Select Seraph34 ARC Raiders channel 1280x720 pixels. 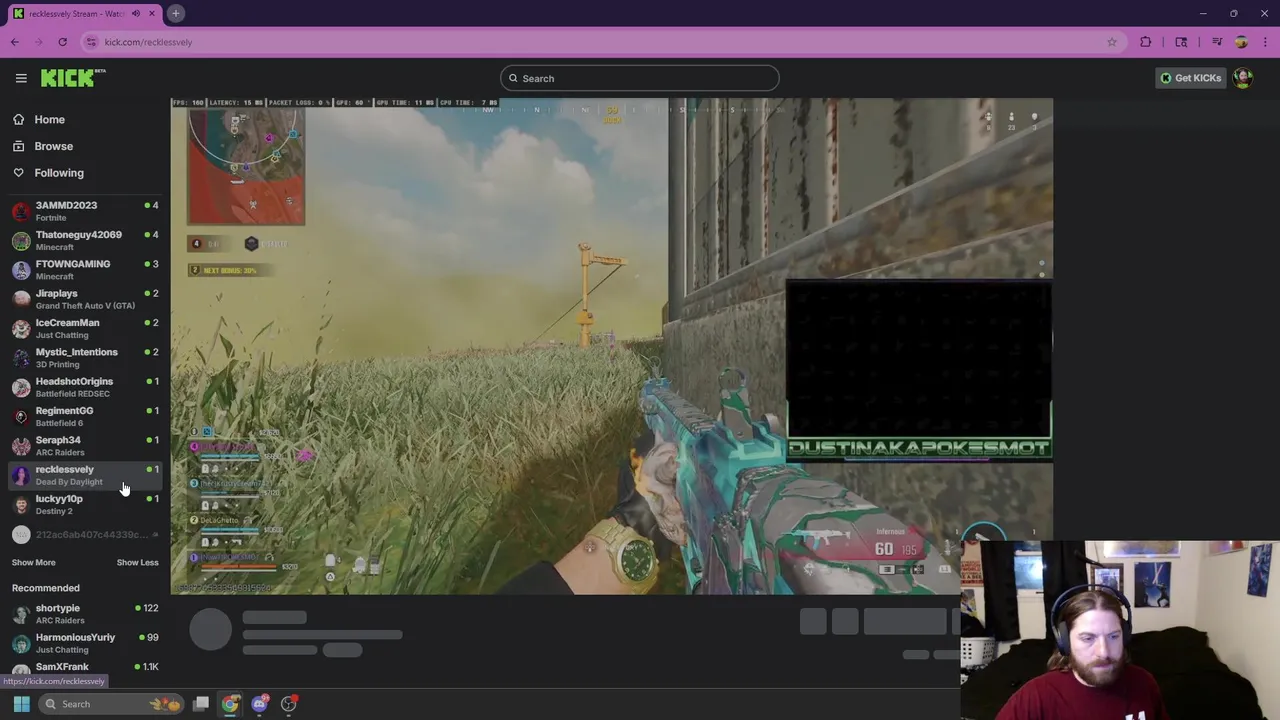tap(85, 446)
